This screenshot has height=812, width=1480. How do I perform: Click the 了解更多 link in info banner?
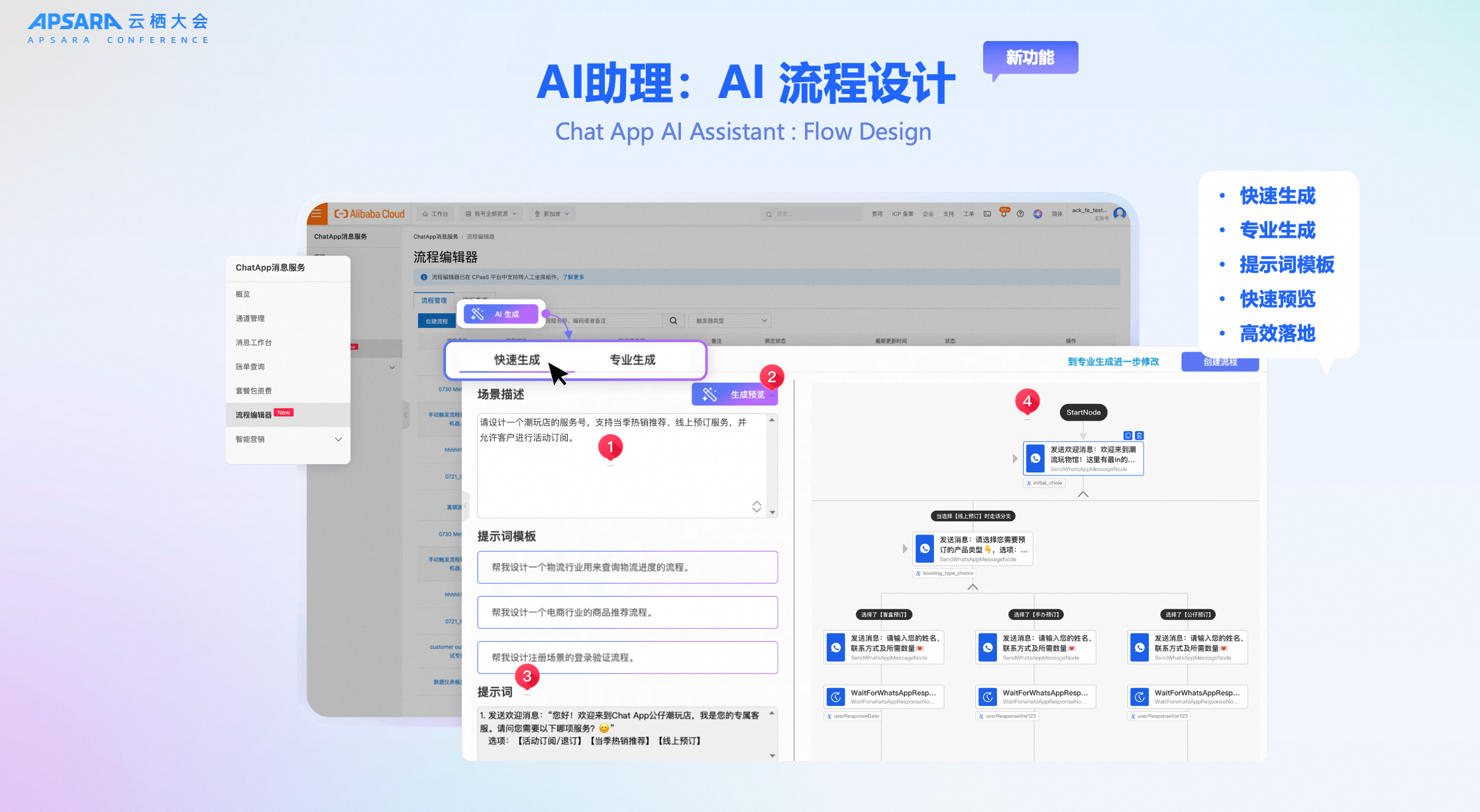tap(573, 277)
